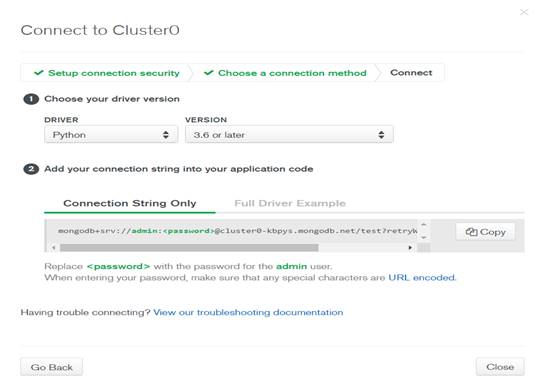Switch to Full Driver Example tab
Viewport: 546px width, 382px height.
click(290, 203)
